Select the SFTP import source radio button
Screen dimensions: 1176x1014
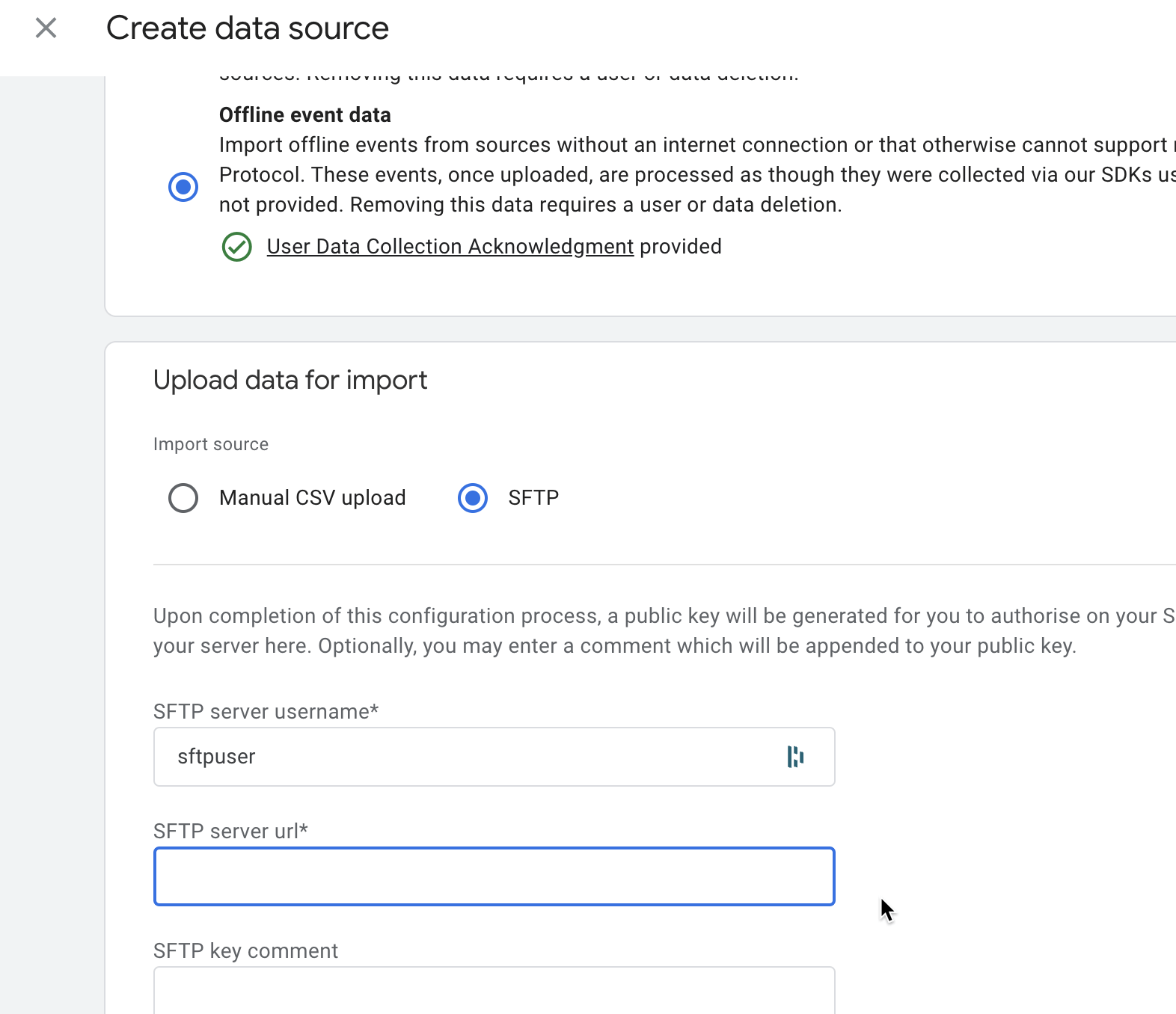point(473,498)
